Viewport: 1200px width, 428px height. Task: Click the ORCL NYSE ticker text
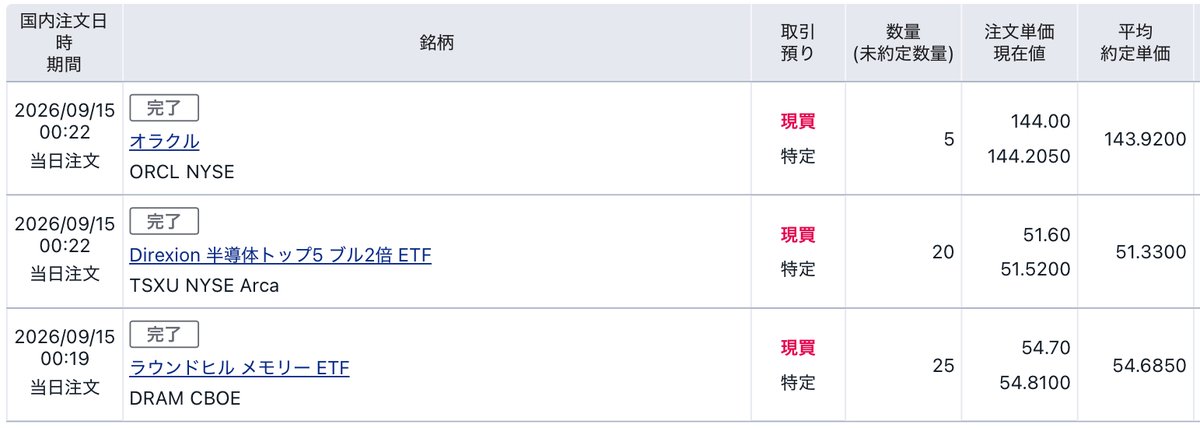pos(182,172)
